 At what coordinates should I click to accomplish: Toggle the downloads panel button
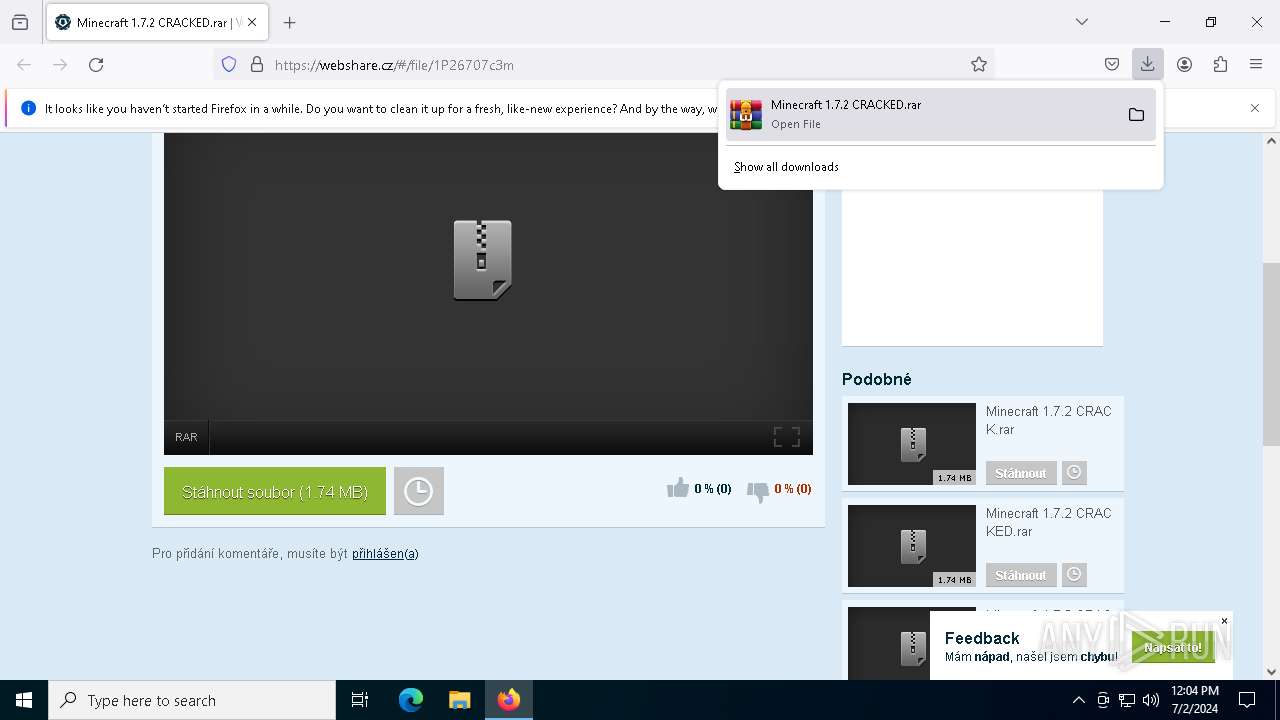coord(1147,64)
